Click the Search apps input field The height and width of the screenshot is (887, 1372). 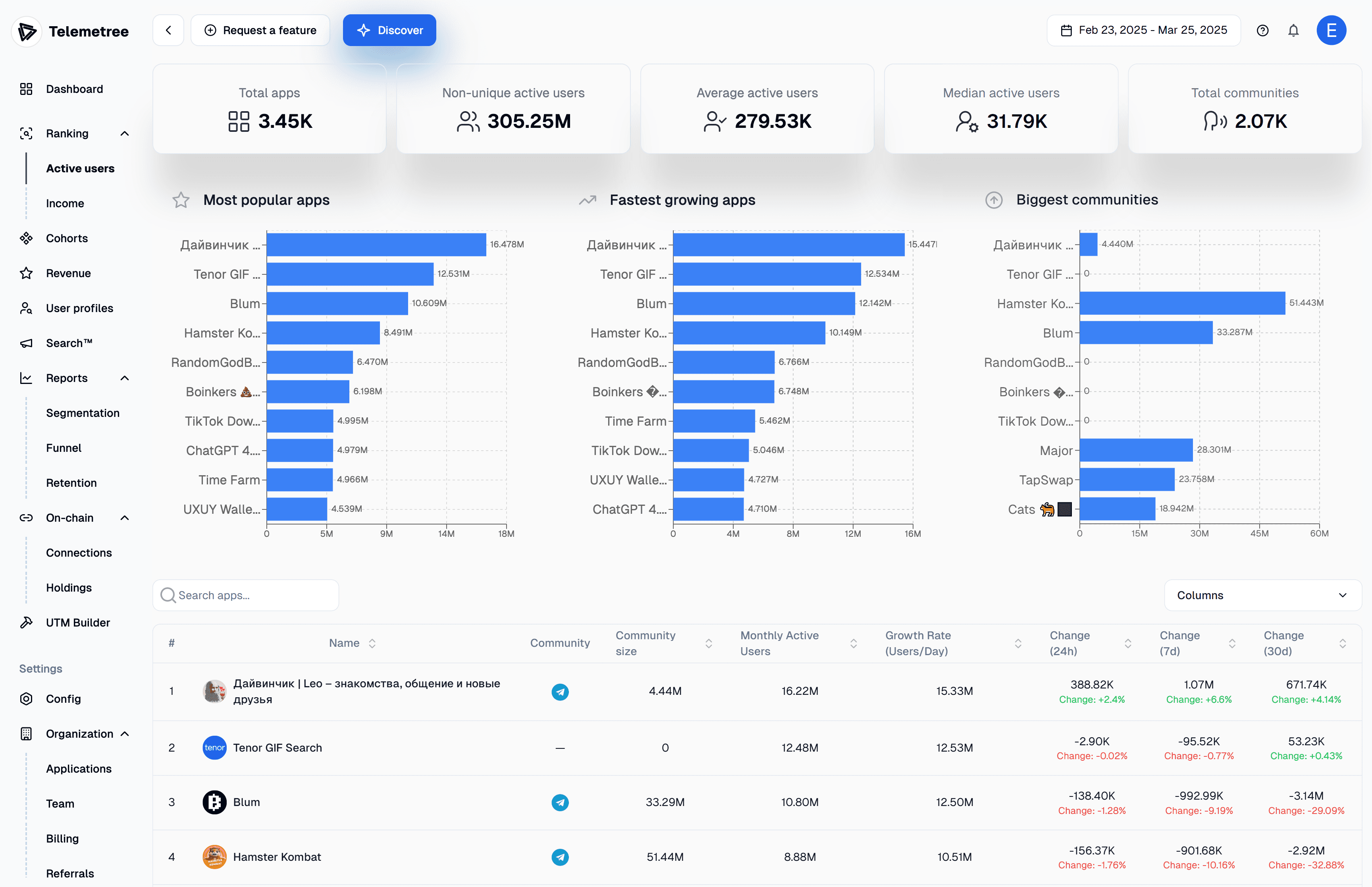246,595
